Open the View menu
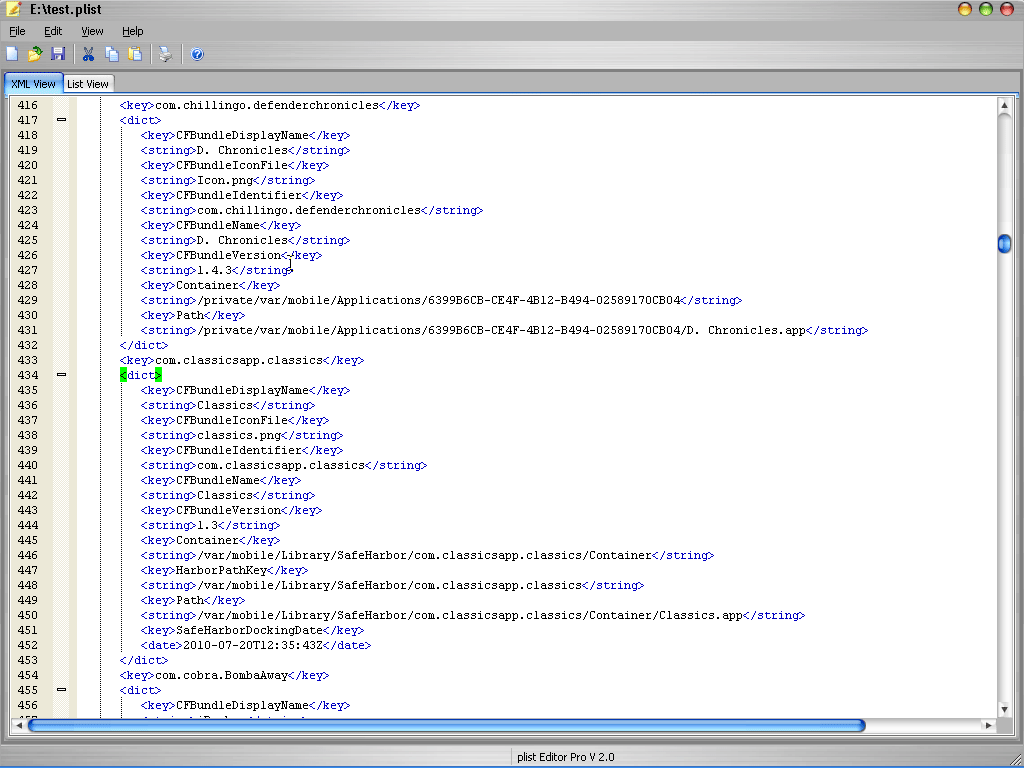Viewport: 1024px width, 768px height. point(92,31)
